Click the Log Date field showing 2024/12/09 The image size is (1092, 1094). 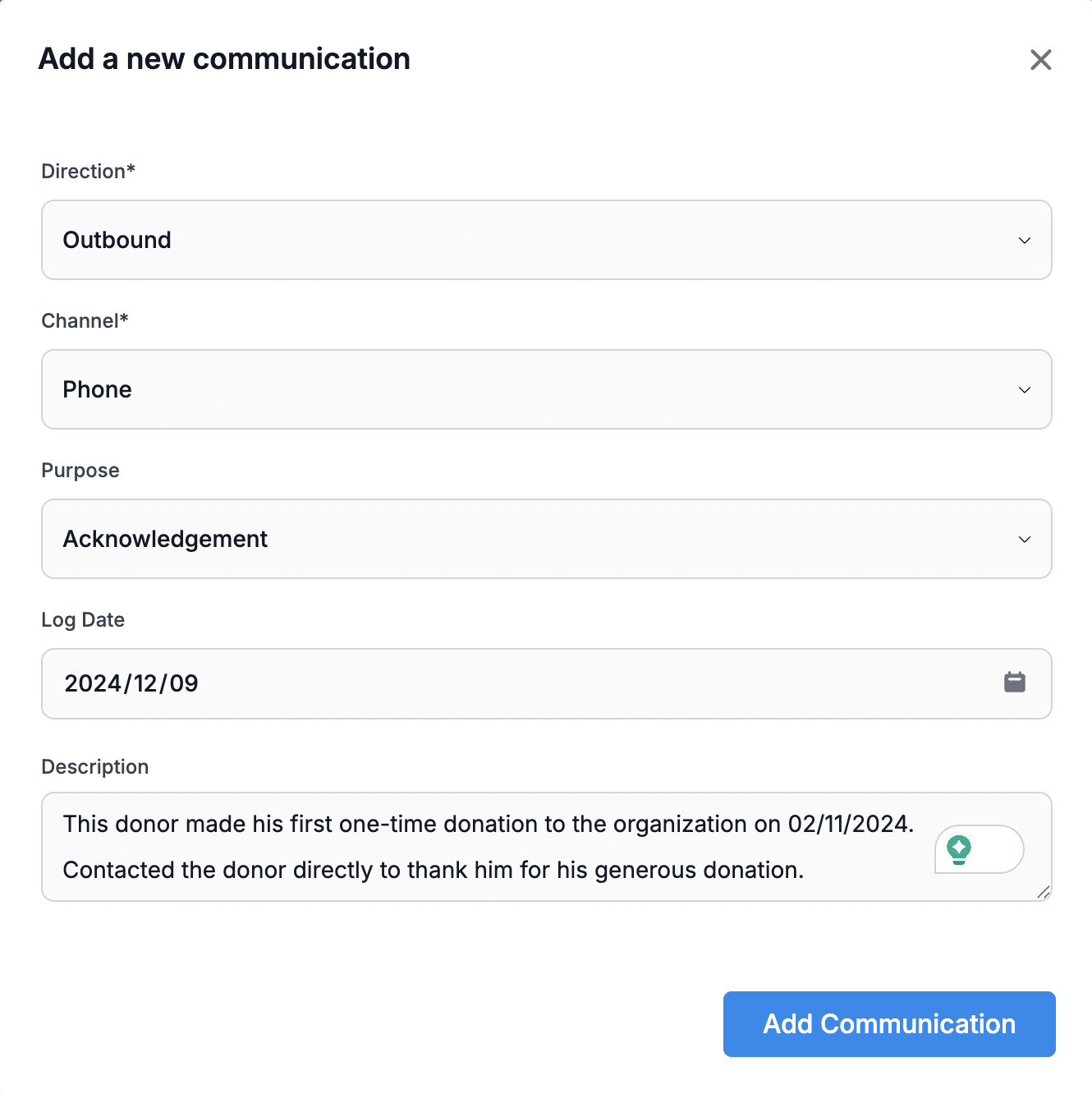pos(493,683)
